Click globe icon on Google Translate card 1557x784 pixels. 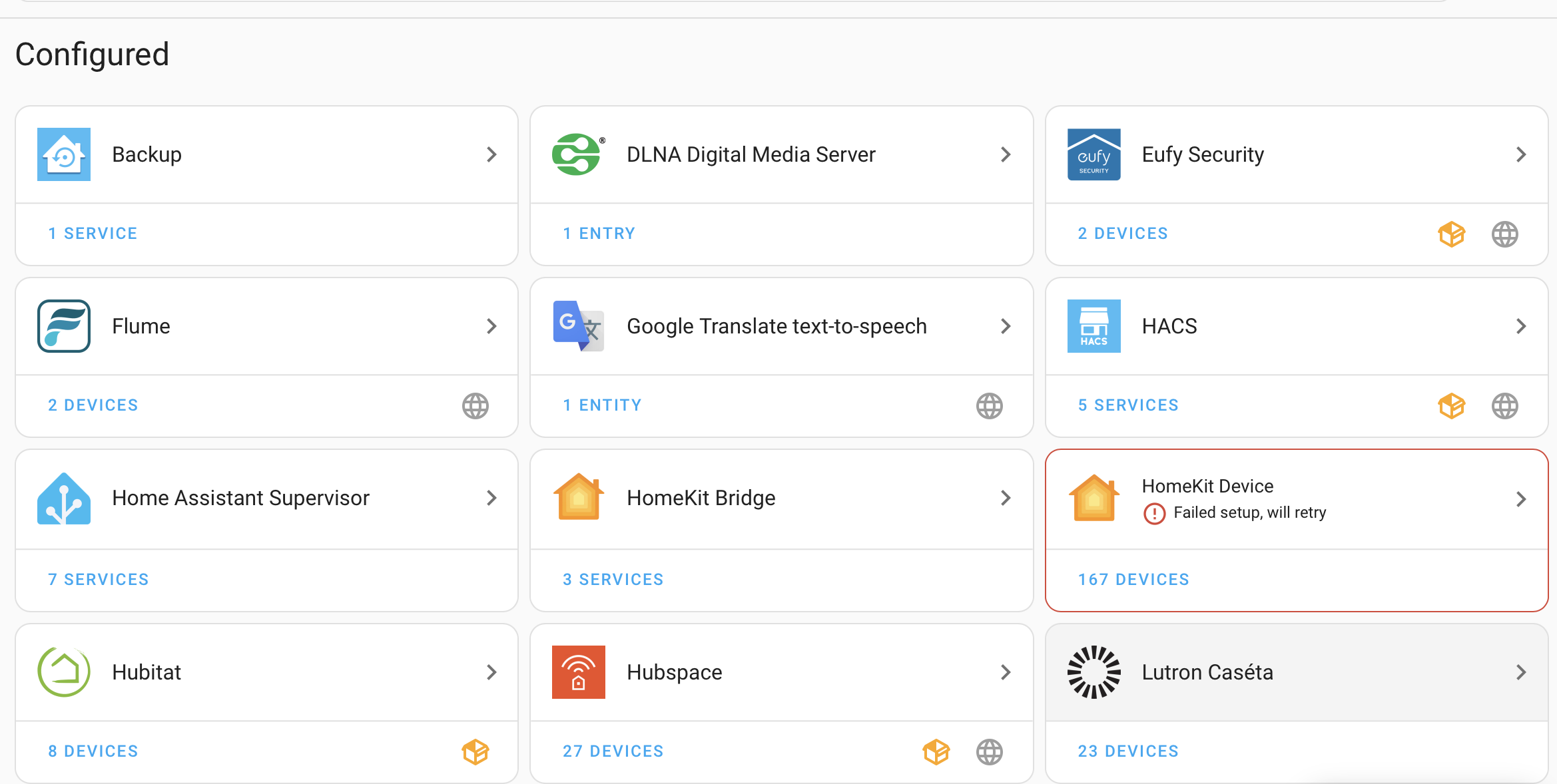[x=990, y=406]
